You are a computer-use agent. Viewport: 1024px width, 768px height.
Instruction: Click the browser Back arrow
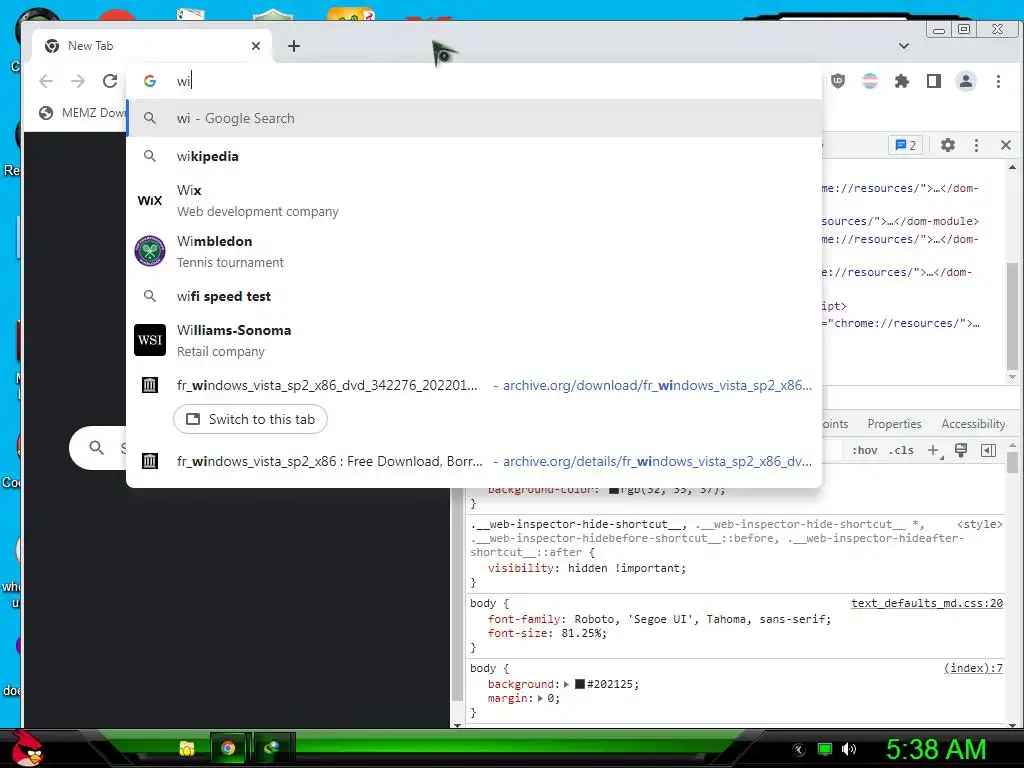[x=46, y=81]
